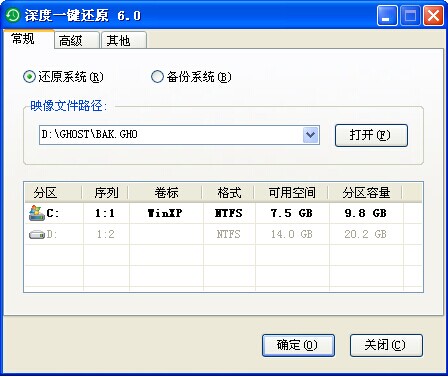Expand the image file path dropdown arrow

tap(311, 135)
